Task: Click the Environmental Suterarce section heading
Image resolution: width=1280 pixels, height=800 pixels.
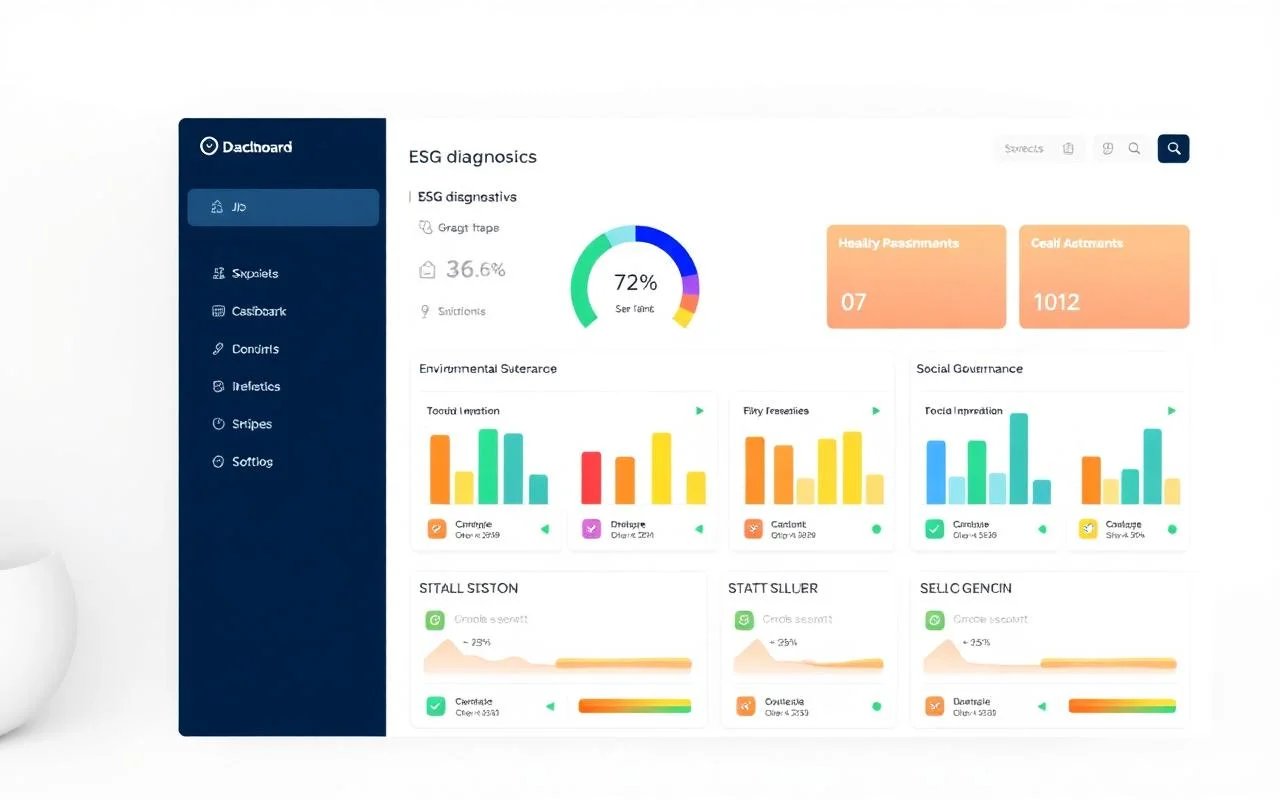Action: click(x=488, y=369)
